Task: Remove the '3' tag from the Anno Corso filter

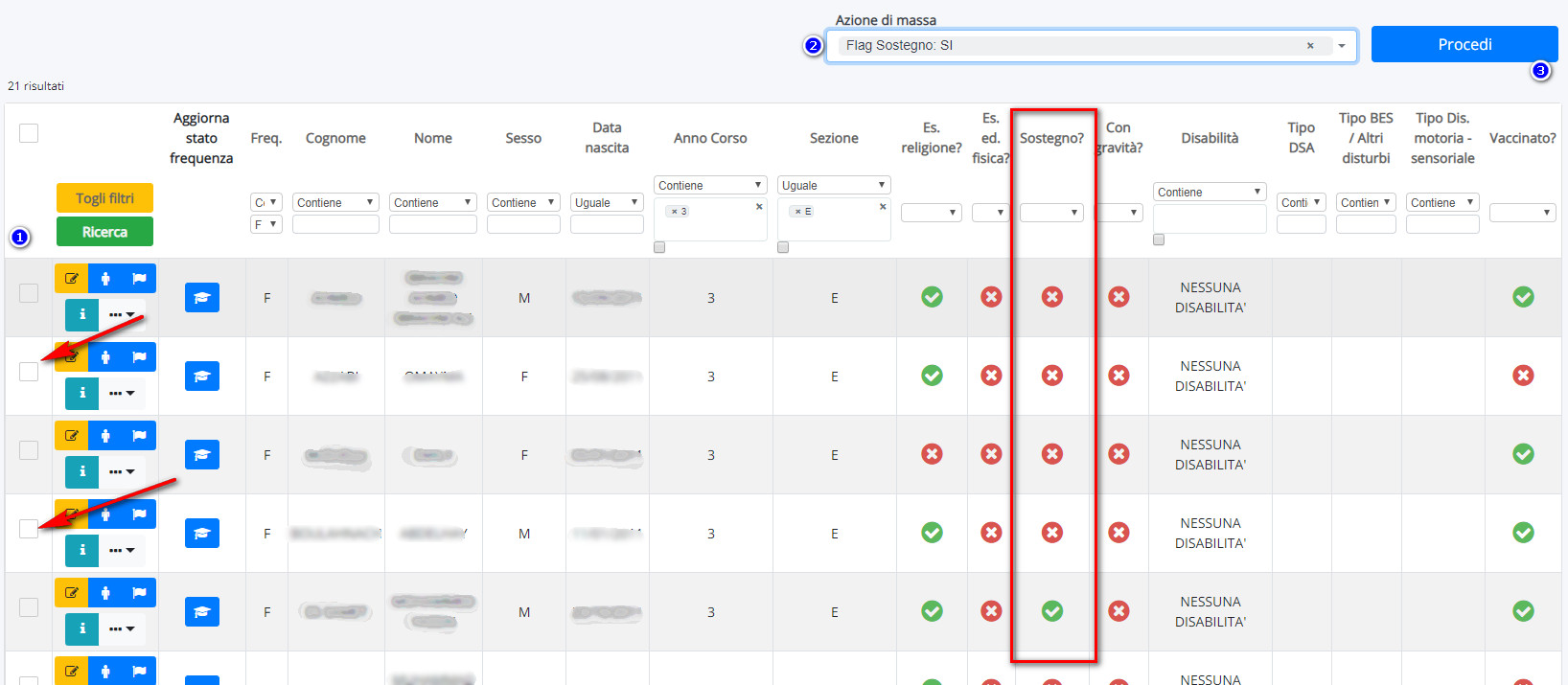Action: point(674,212)
